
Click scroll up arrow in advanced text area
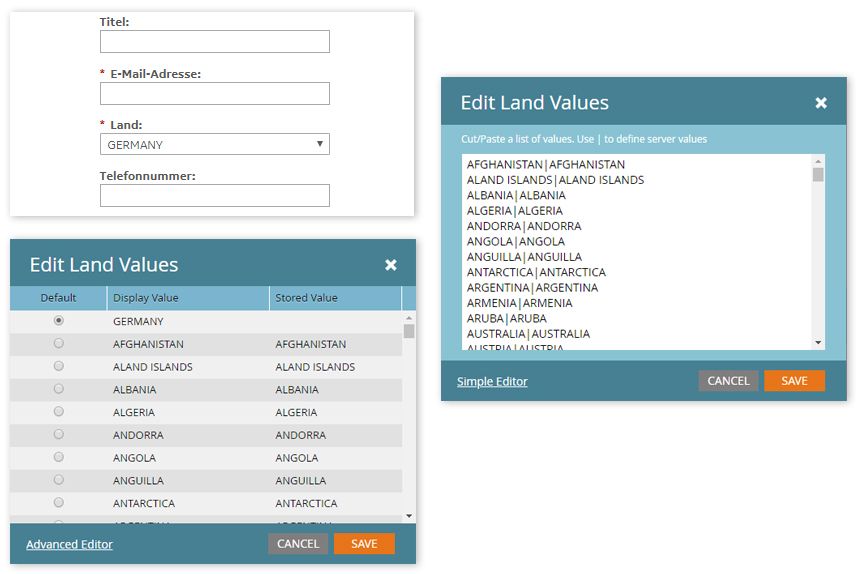(x=818, y=161)
